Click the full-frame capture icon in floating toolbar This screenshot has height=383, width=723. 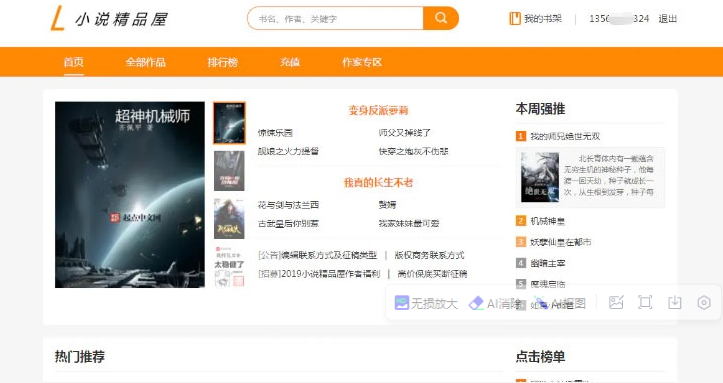pos(645,302)
